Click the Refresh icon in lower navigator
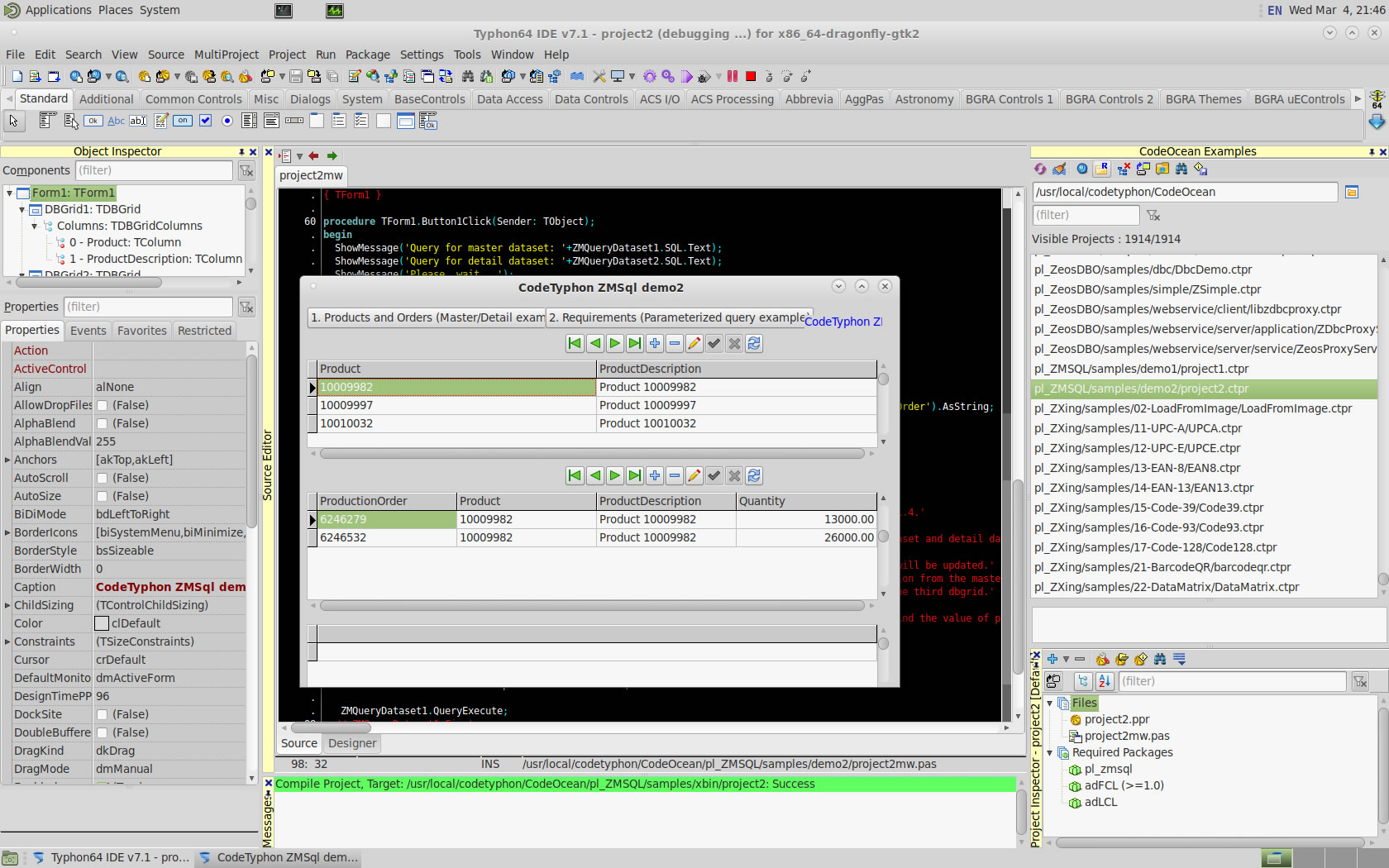1389x868 pixels. [x=754, y=475]
